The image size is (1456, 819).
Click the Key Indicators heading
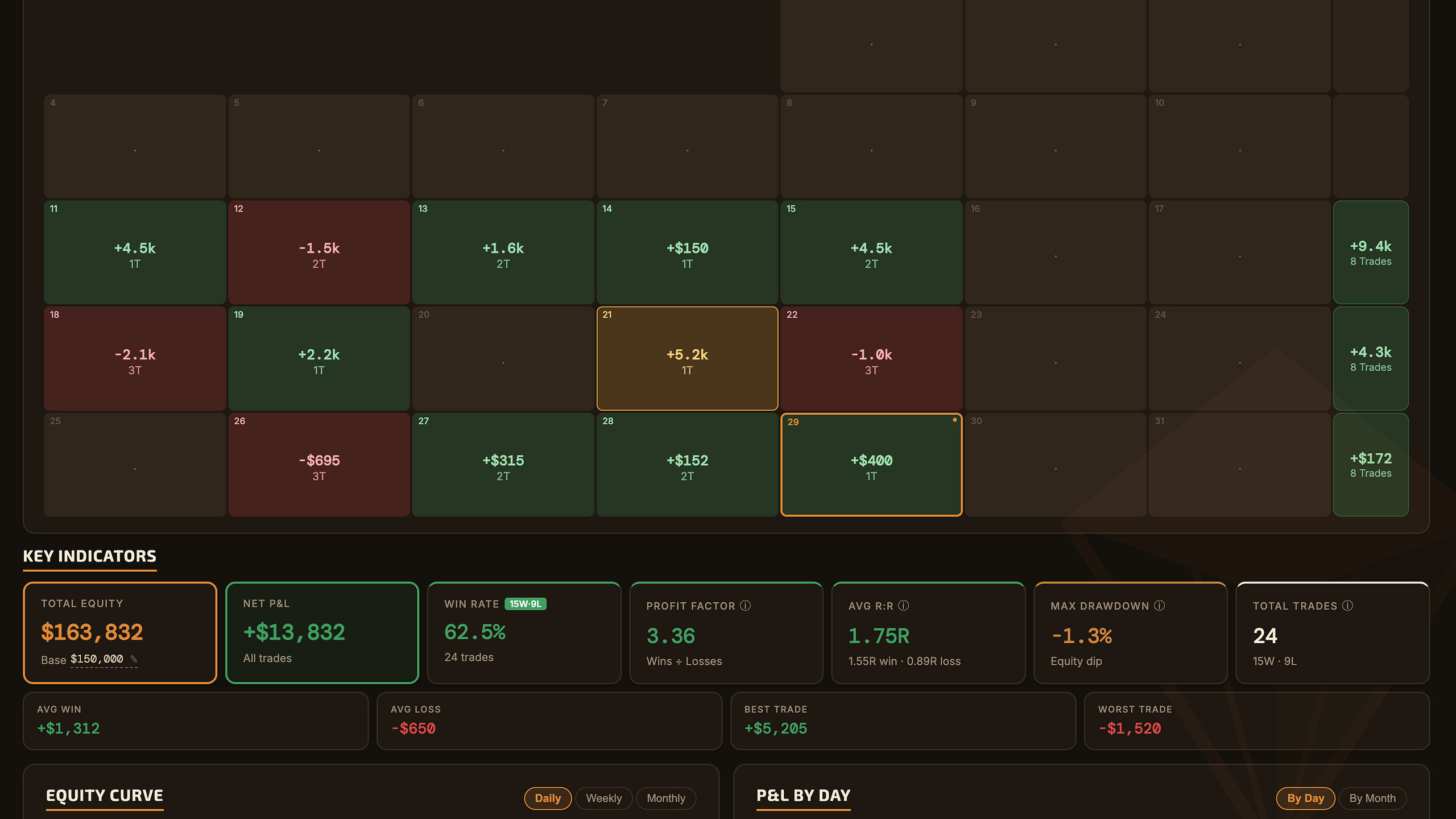coord(90,556)
